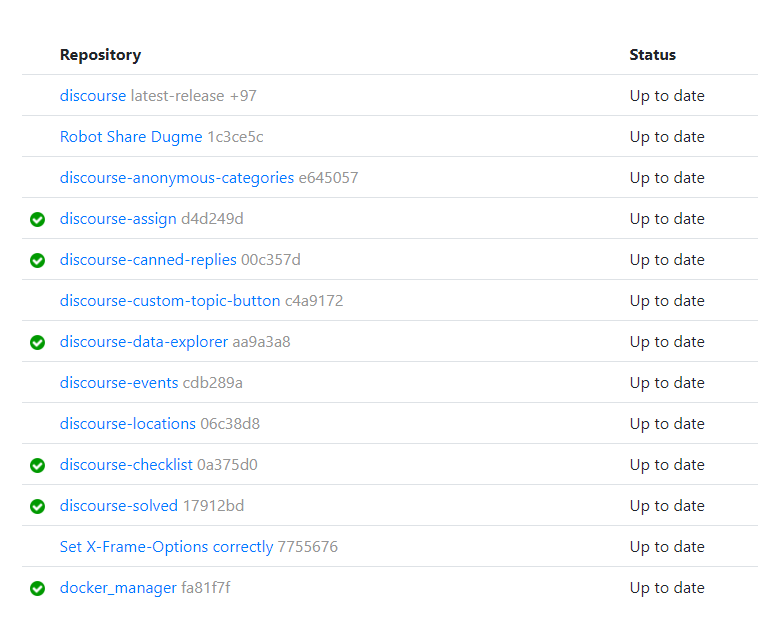
Task: Click Up to date status for discourse-assign
Action: tap(667, 219)
